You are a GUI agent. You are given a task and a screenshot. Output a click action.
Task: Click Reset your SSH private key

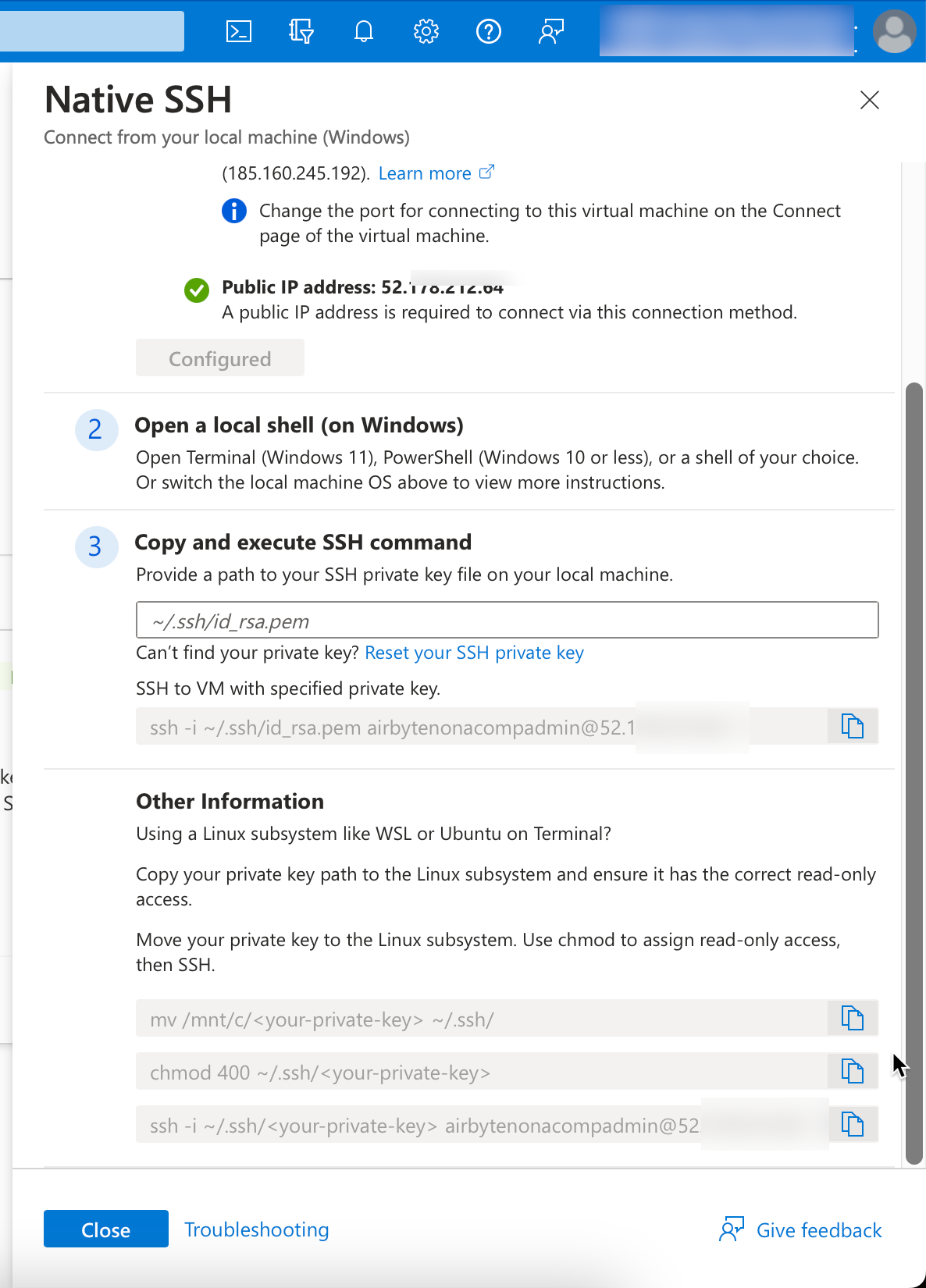click(x=474, y=653)
